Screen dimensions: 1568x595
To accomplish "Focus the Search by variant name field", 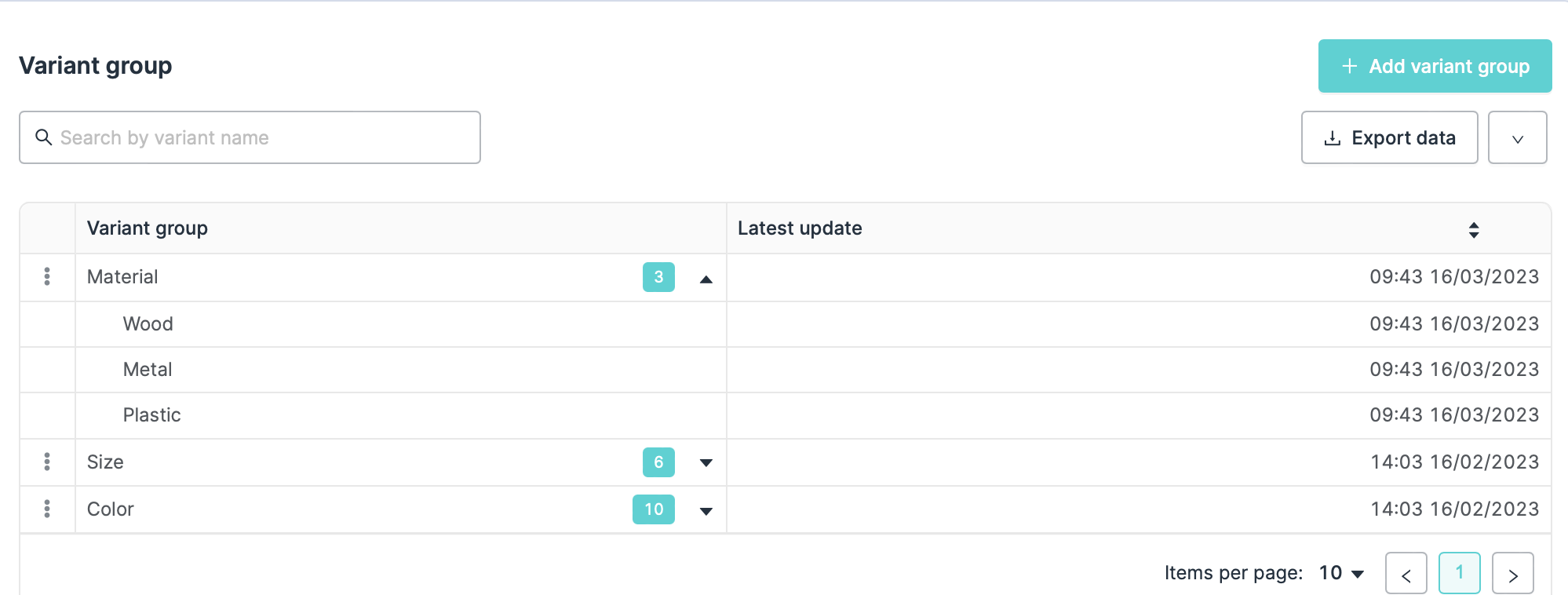I will (259, 137).
